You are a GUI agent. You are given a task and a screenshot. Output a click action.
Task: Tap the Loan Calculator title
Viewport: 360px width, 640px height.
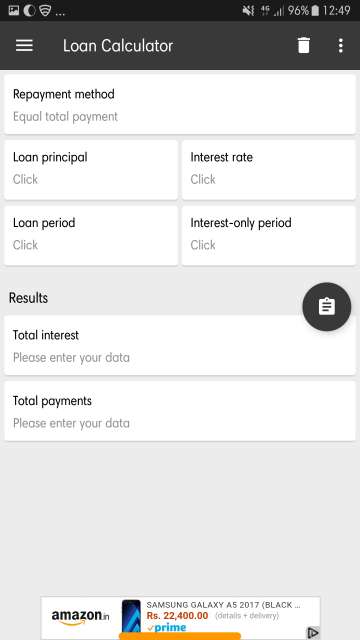118,45
